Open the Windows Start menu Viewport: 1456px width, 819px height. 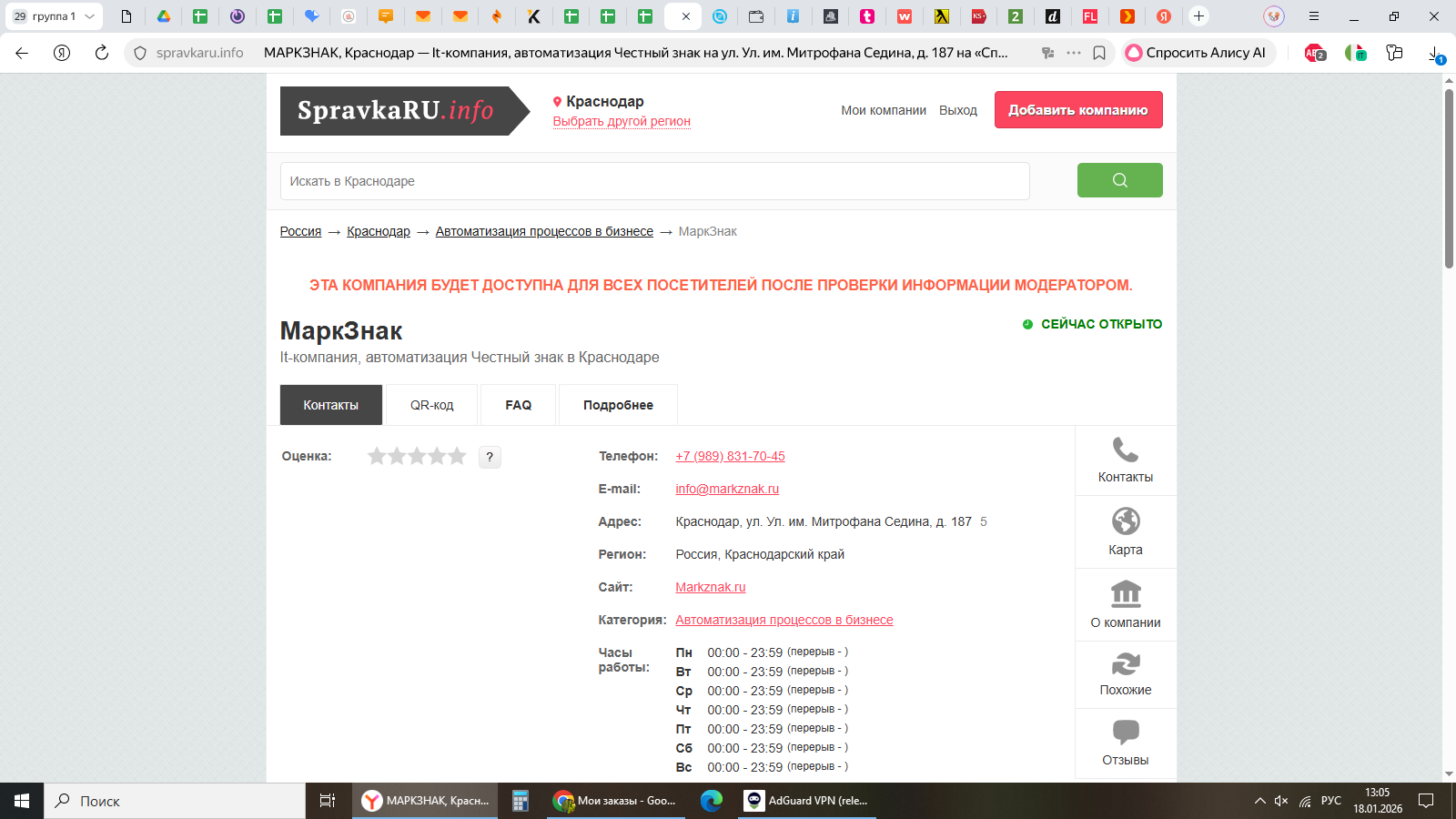coord(22,801)
